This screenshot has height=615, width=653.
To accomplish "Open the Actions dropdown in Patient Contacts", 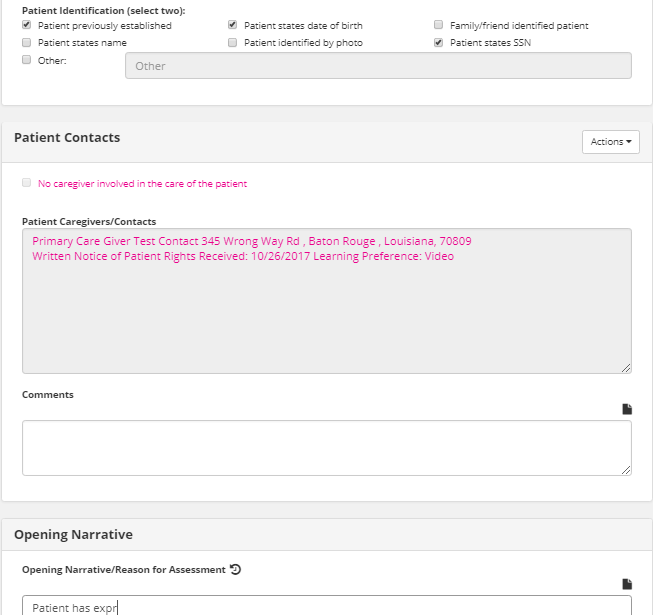I will click(x=610, y=142).
